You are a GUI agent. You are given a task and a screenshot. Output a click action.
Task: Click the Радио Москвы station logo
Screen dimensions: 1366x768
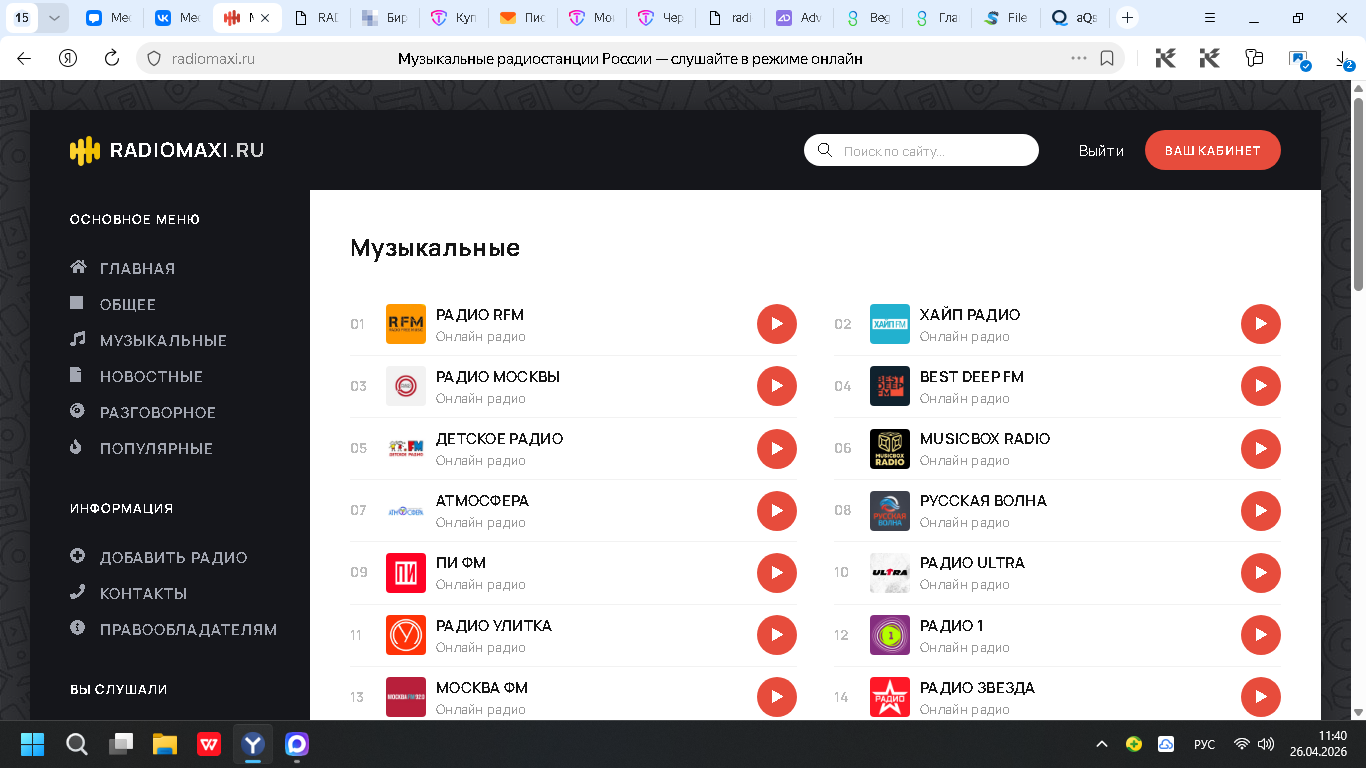[406, 386]
